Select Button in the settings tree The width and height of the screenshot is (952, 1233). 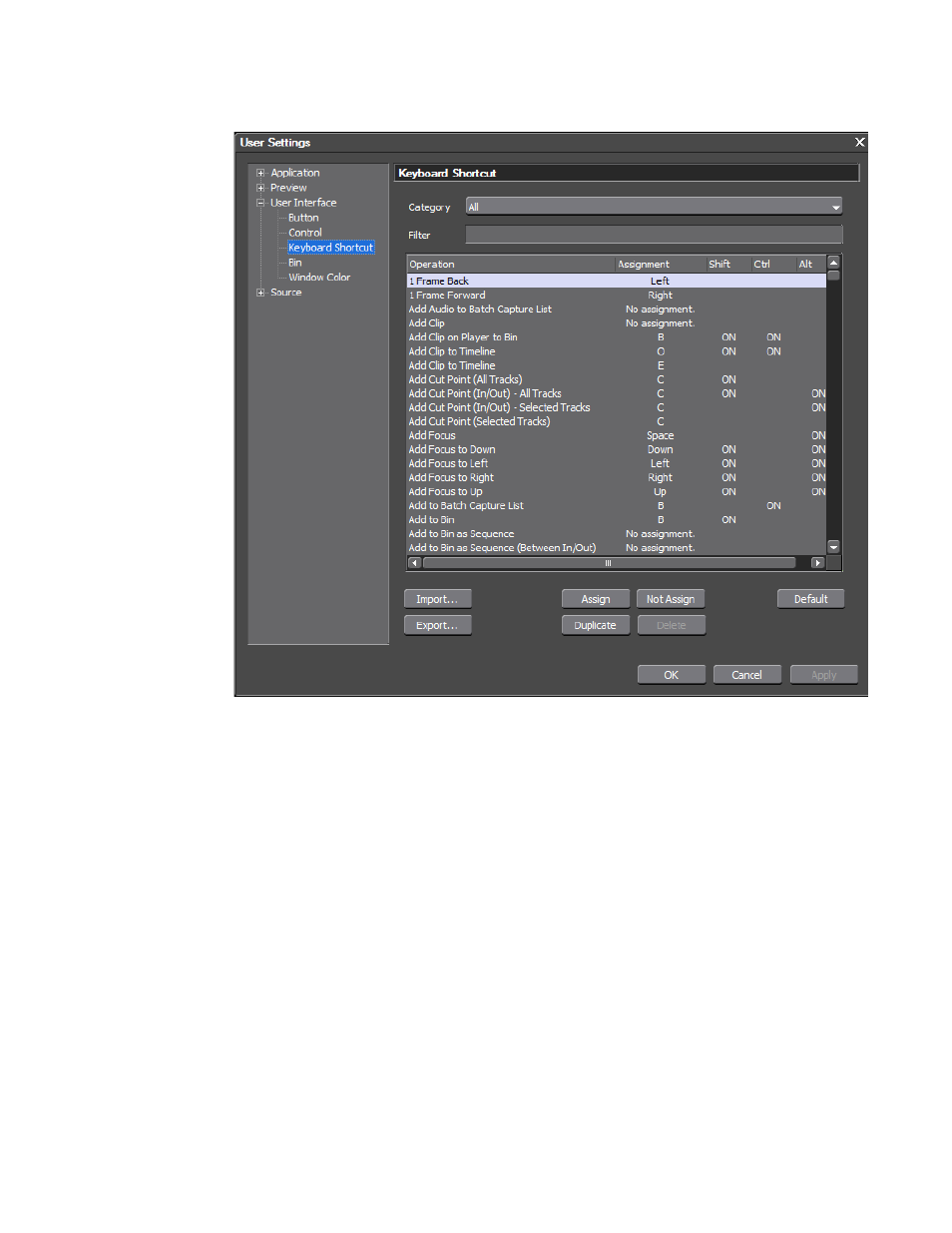[x=303, y=218]
